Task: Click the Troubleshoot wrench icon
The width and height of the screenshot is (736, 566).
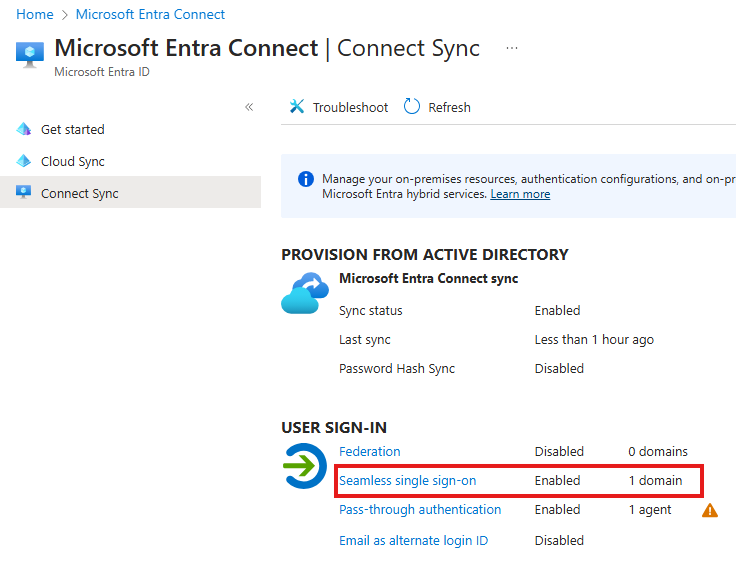Action: [297, 107]
